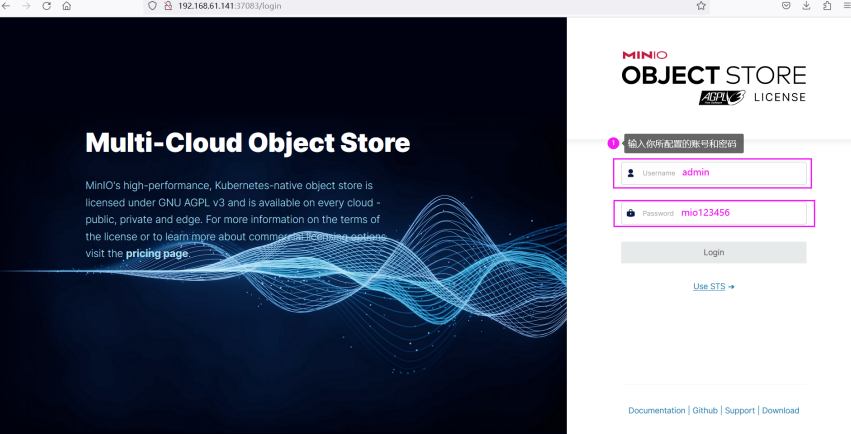Click the shield icon in address bar
This screenshot has height=434, width=851.
coord(153,6)
